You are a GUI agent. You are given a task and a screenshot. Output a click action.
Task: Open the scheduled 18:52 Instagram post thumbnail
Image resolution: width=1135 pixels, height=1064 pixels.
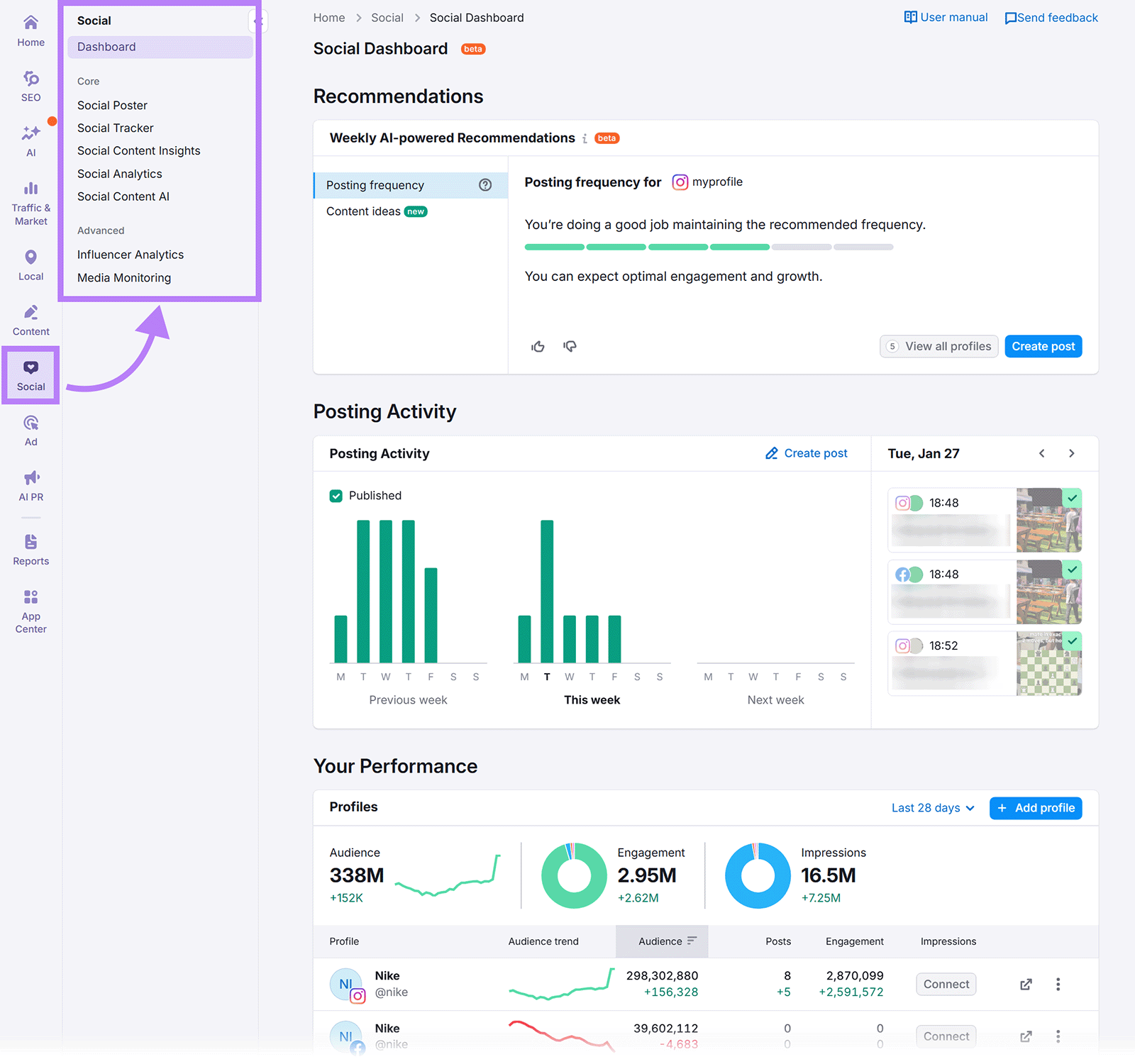(1048, 663)
